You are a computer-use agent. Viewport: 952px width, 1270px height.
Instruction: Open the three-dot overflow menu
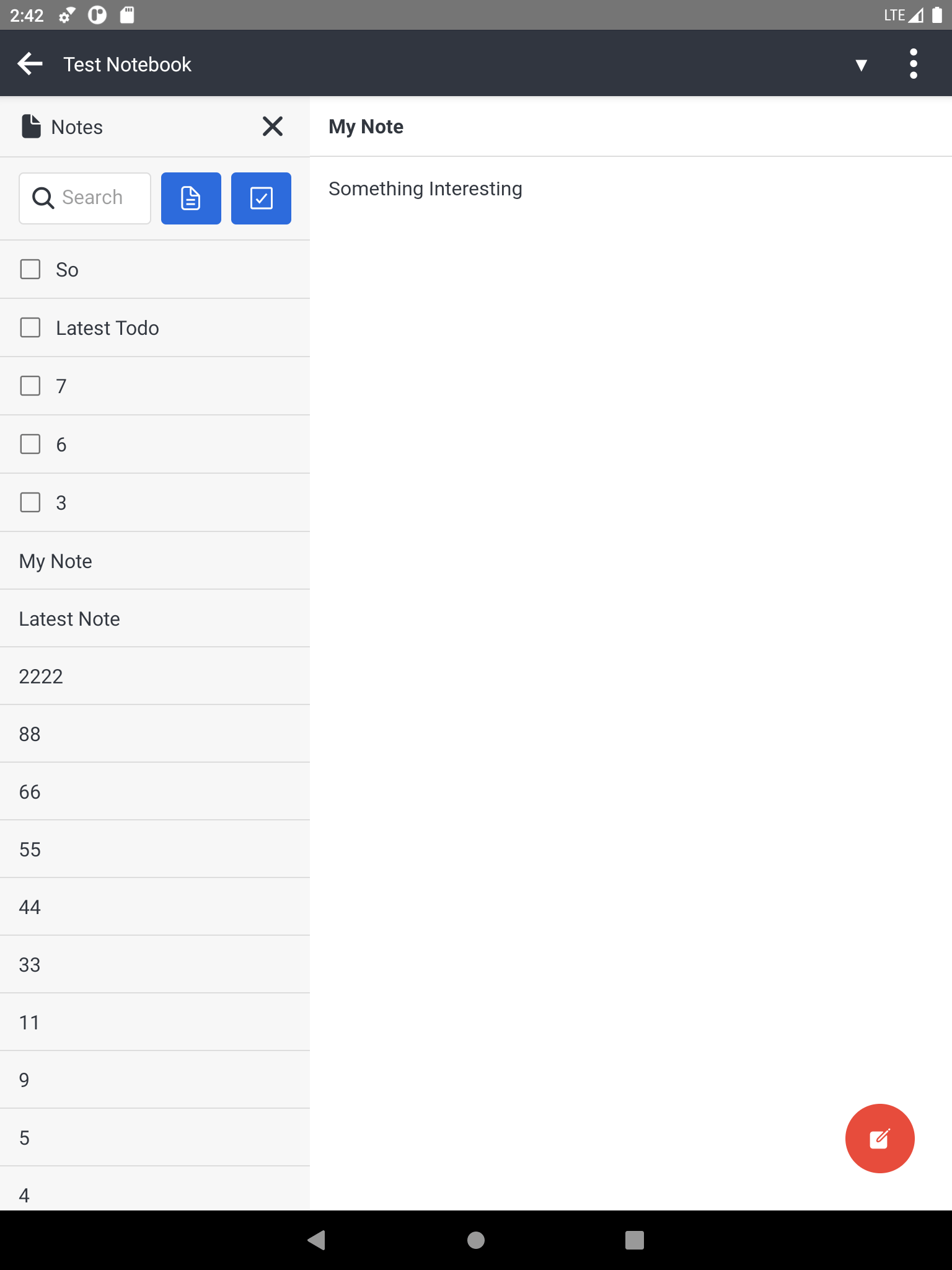913,64
